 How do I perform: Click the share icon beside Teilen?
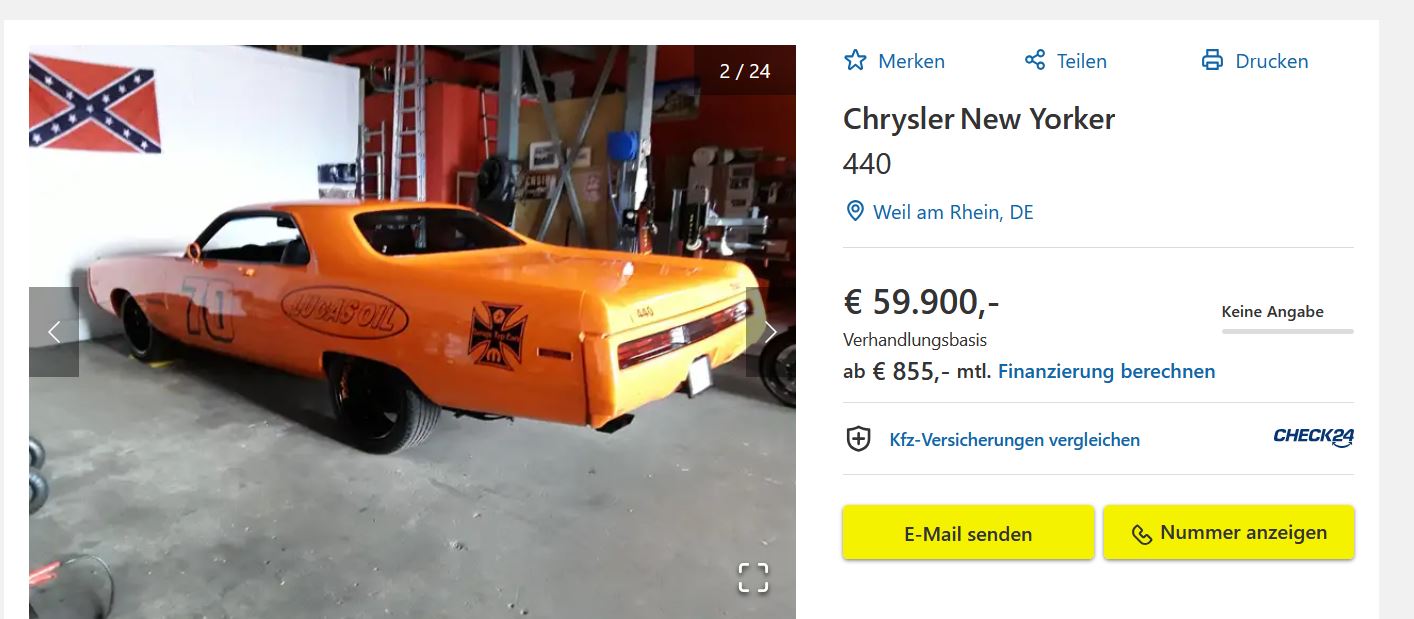click(1035, 60)
